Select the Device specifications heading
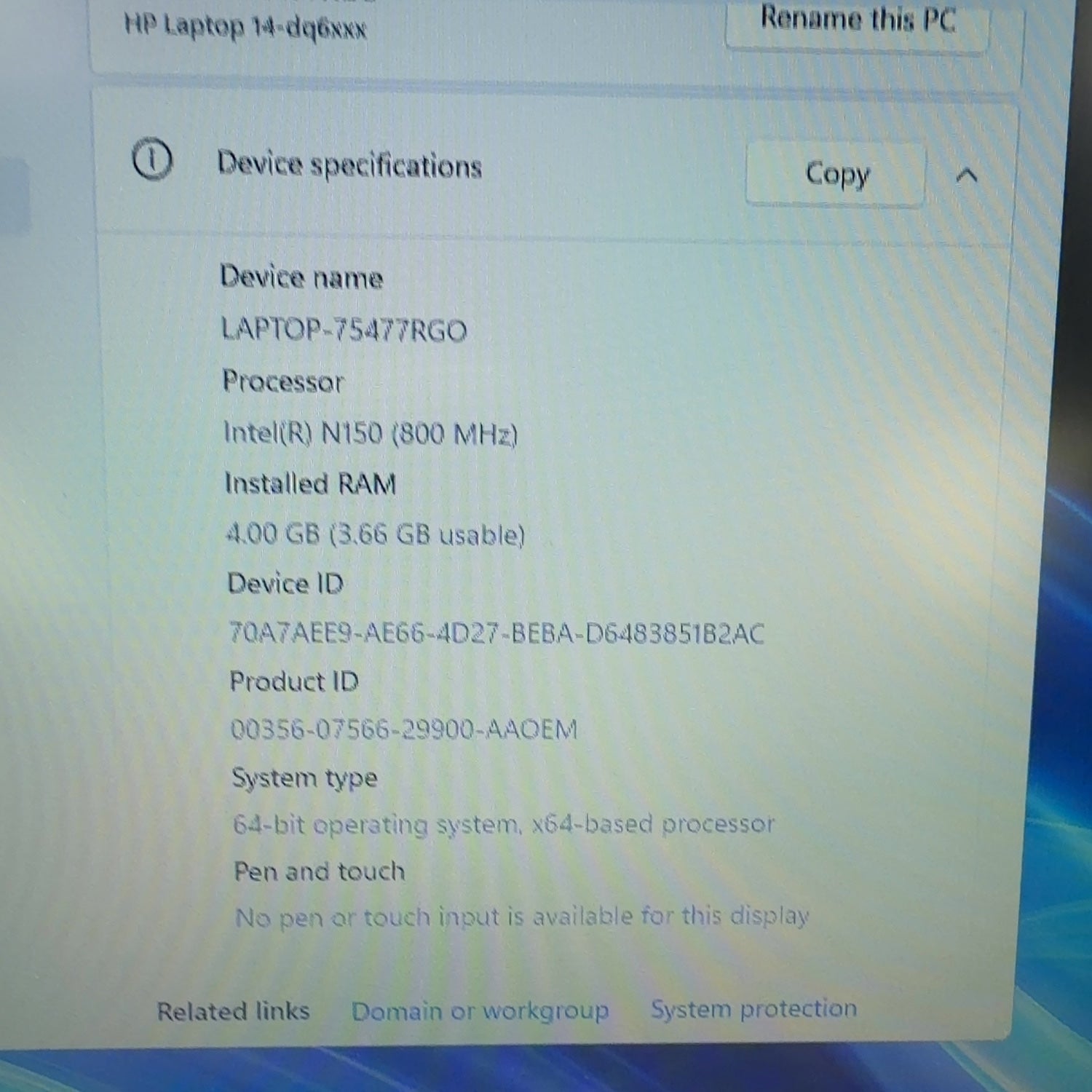The height and width of the screenshot is (1092, 1092). click(x=349, y=165)
